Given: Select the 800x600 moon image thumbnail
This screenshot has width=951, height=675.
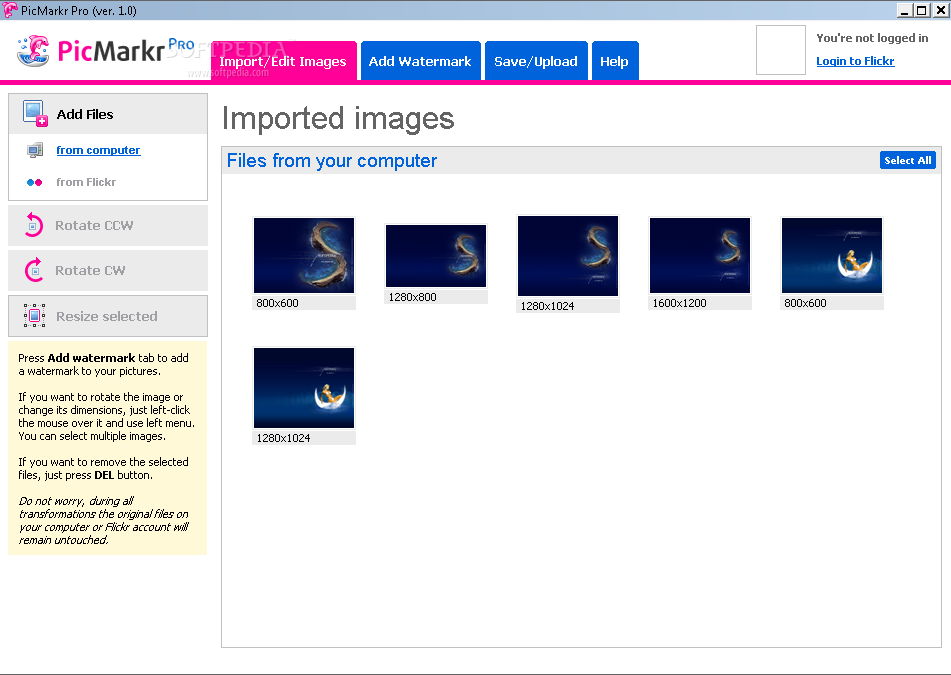Looking at the screenshot, I should tap(832, 255).
